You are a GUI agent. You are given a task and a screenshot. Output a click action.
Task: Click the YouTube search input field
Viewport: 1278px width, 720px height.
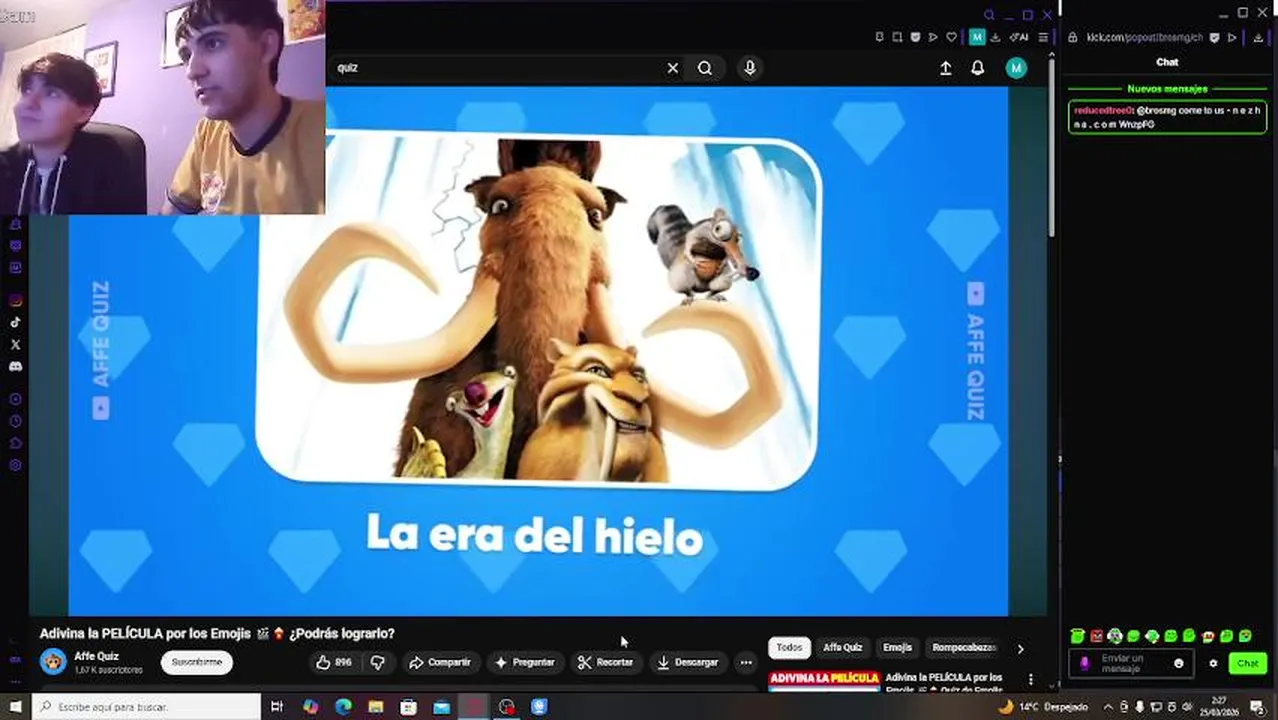[495, 68]
